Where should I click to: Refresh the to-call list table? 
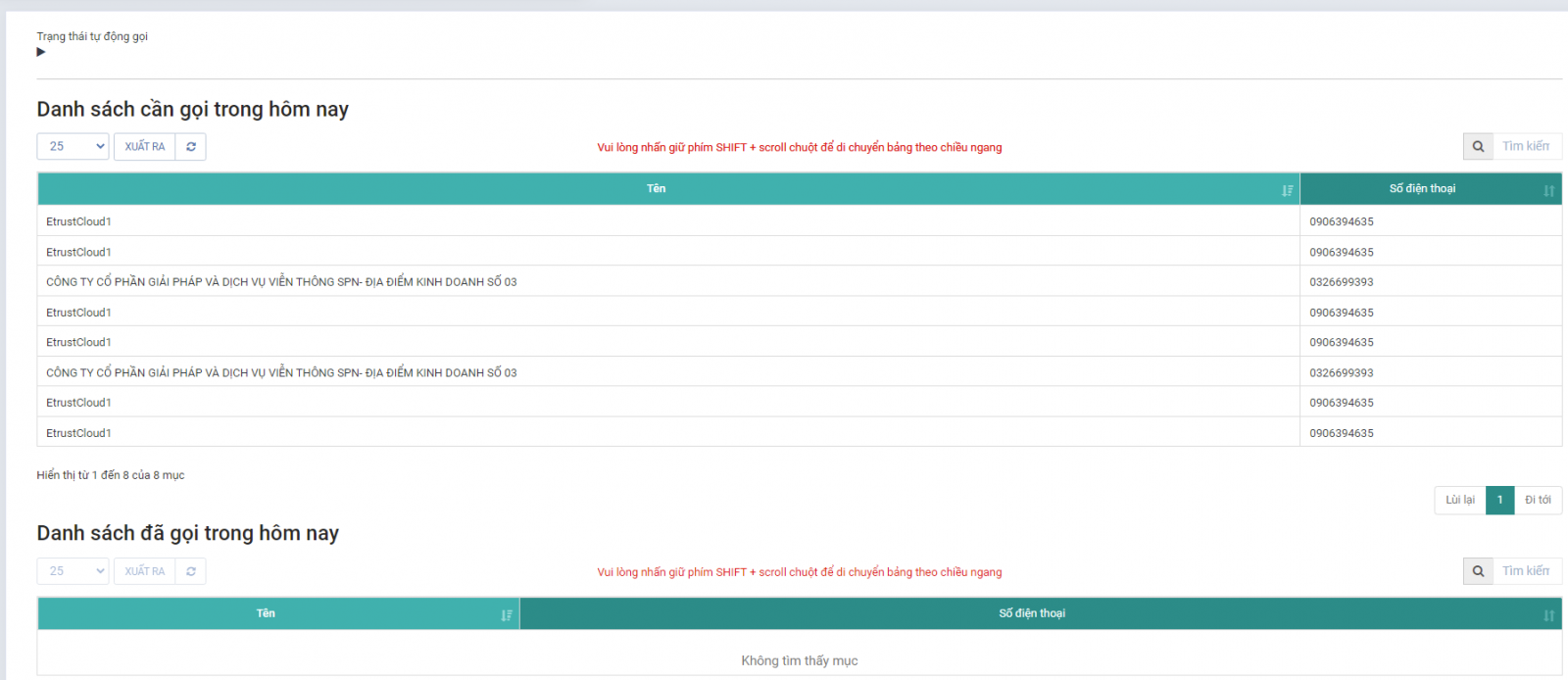[x=191, y=147]
